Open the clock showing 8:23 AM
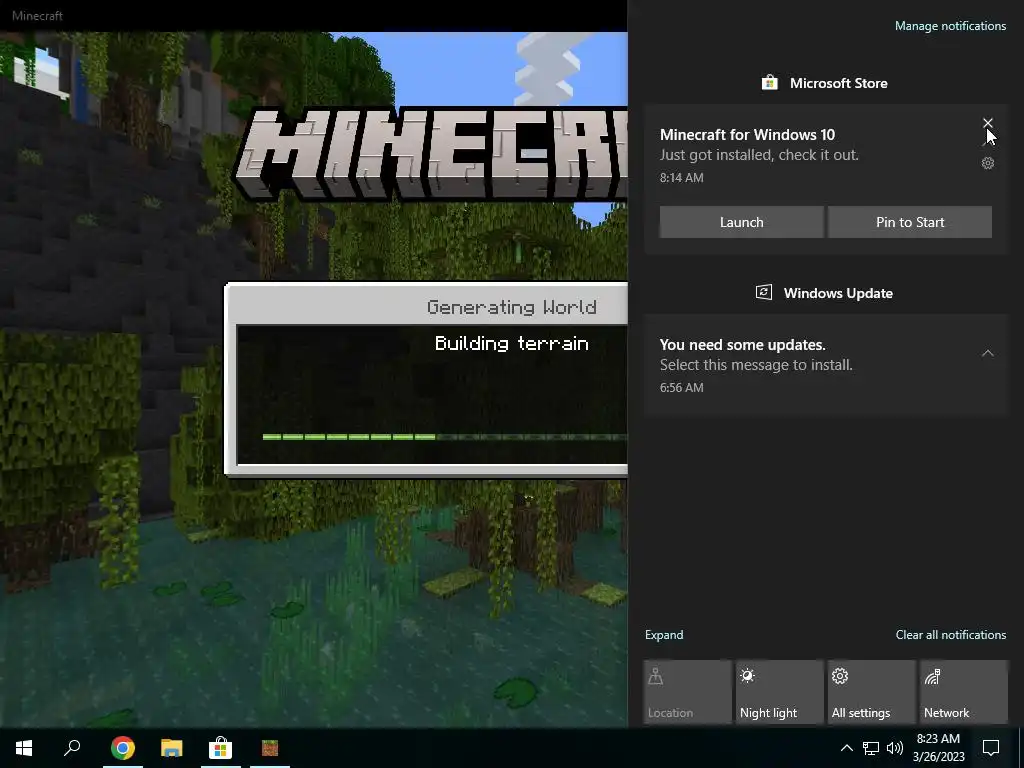 coord(938,748)
